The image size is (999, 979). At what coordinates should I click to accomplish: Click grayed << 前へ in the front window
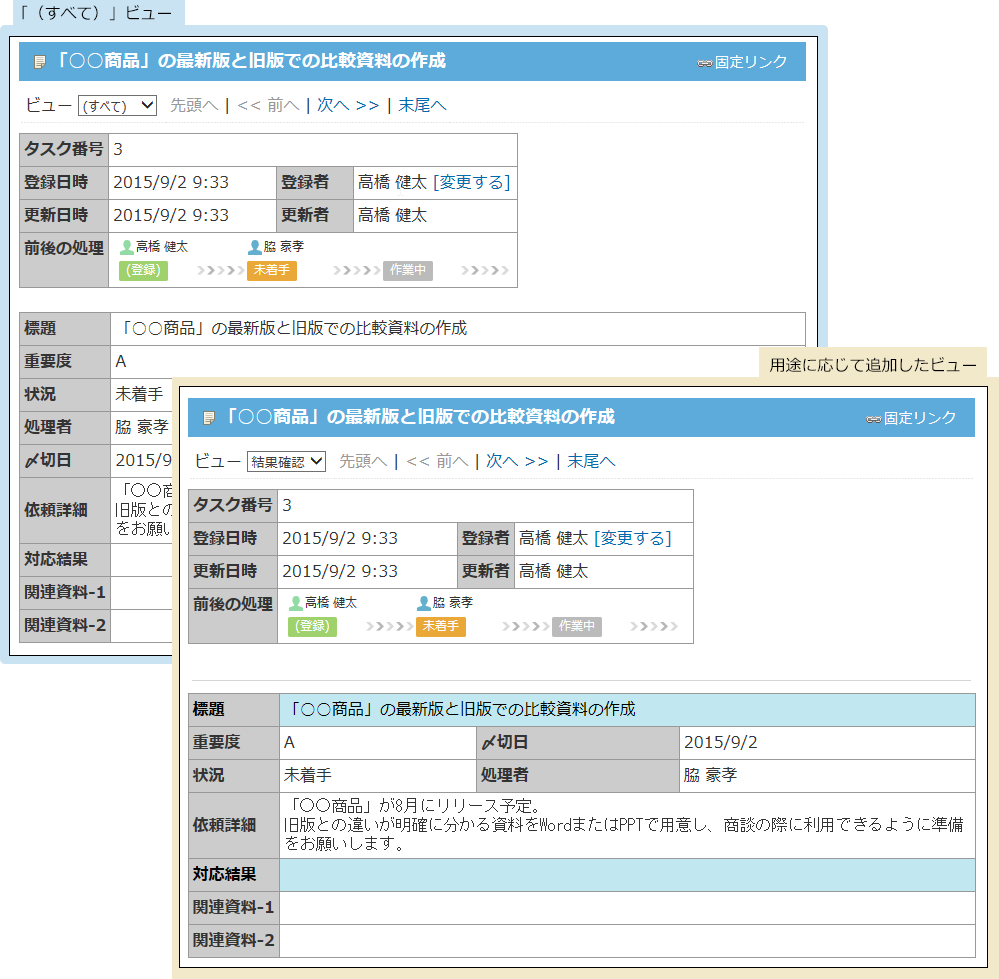tap(437, 461)
